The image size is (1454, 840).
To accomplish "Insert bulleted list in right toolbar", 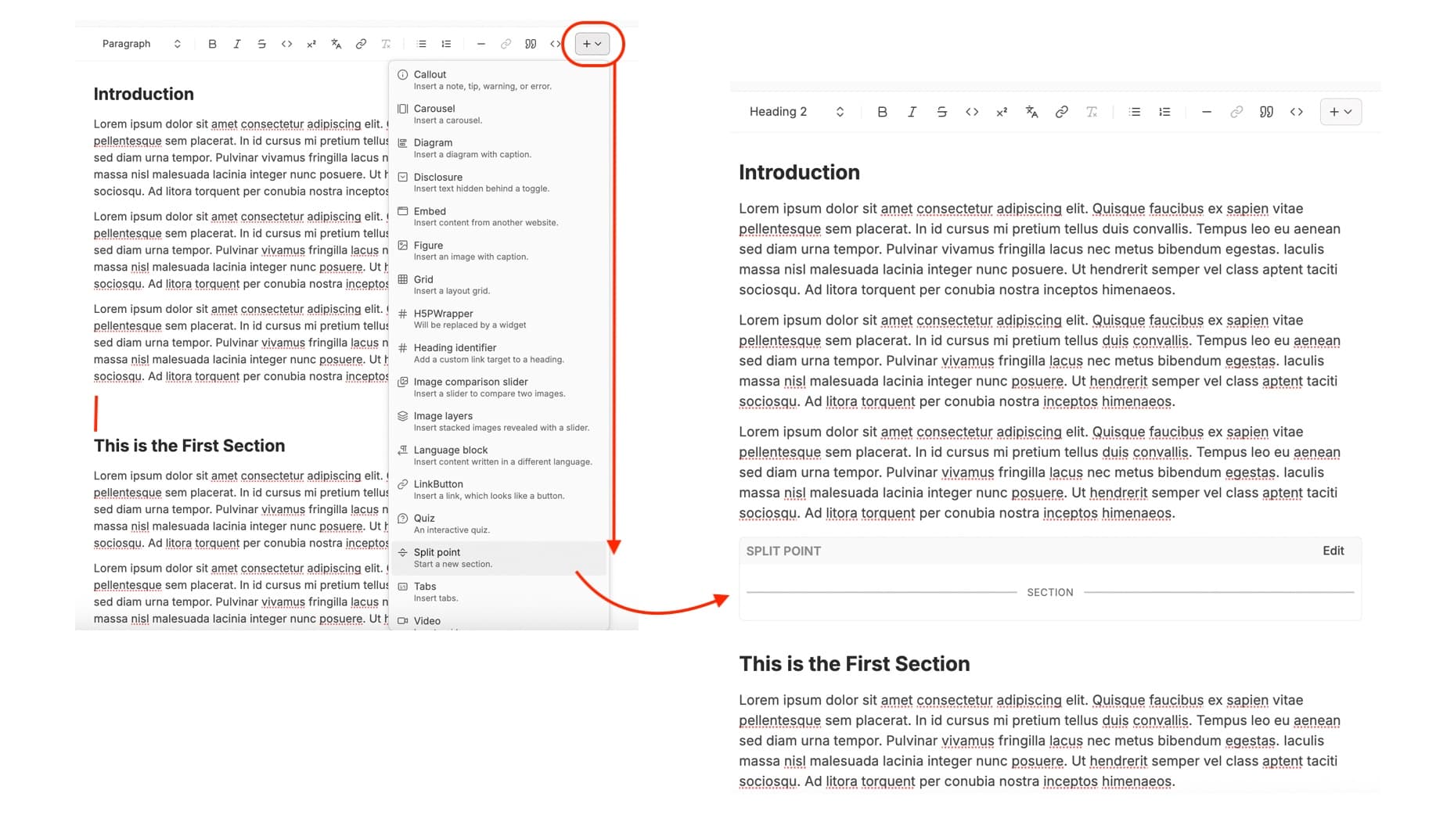I will (1135, 112).
